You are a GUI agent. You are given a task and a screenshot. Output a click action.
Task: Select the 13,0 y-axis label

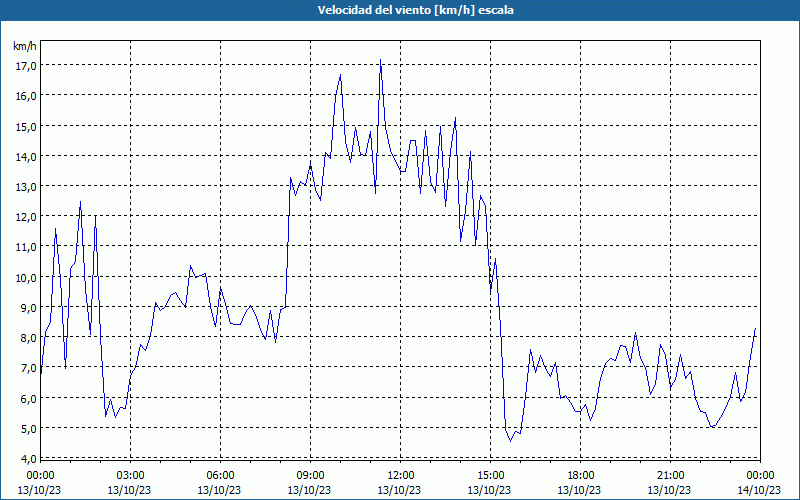(x=25, y=187)
